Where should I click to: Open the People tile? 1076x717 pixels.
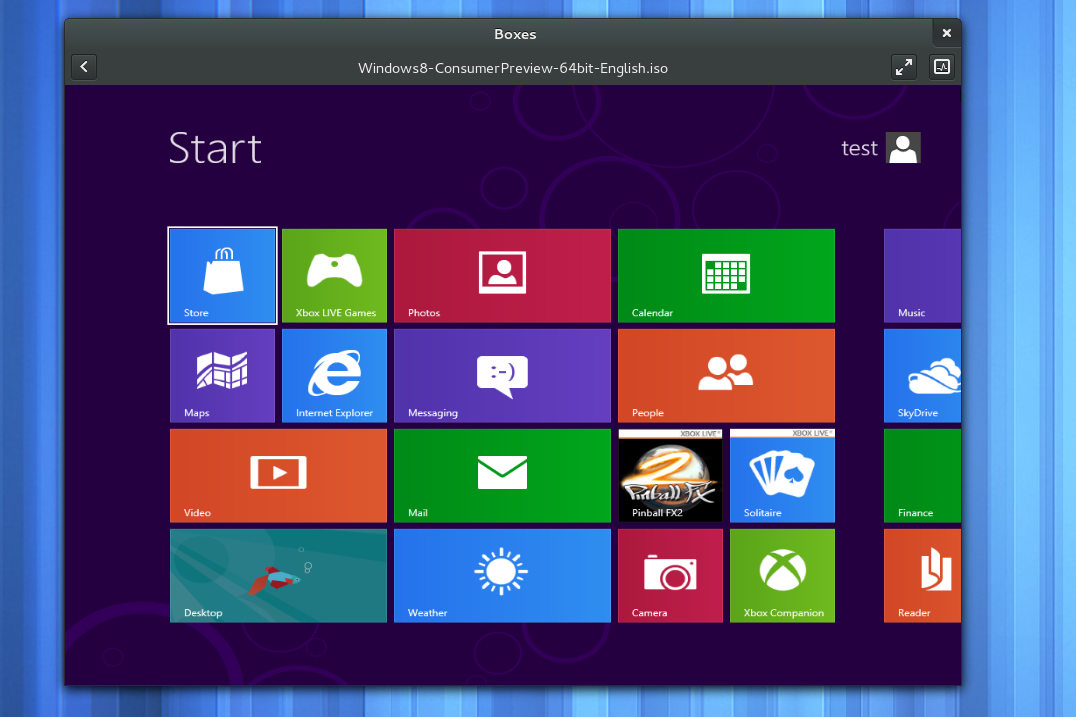pos(726,375)
